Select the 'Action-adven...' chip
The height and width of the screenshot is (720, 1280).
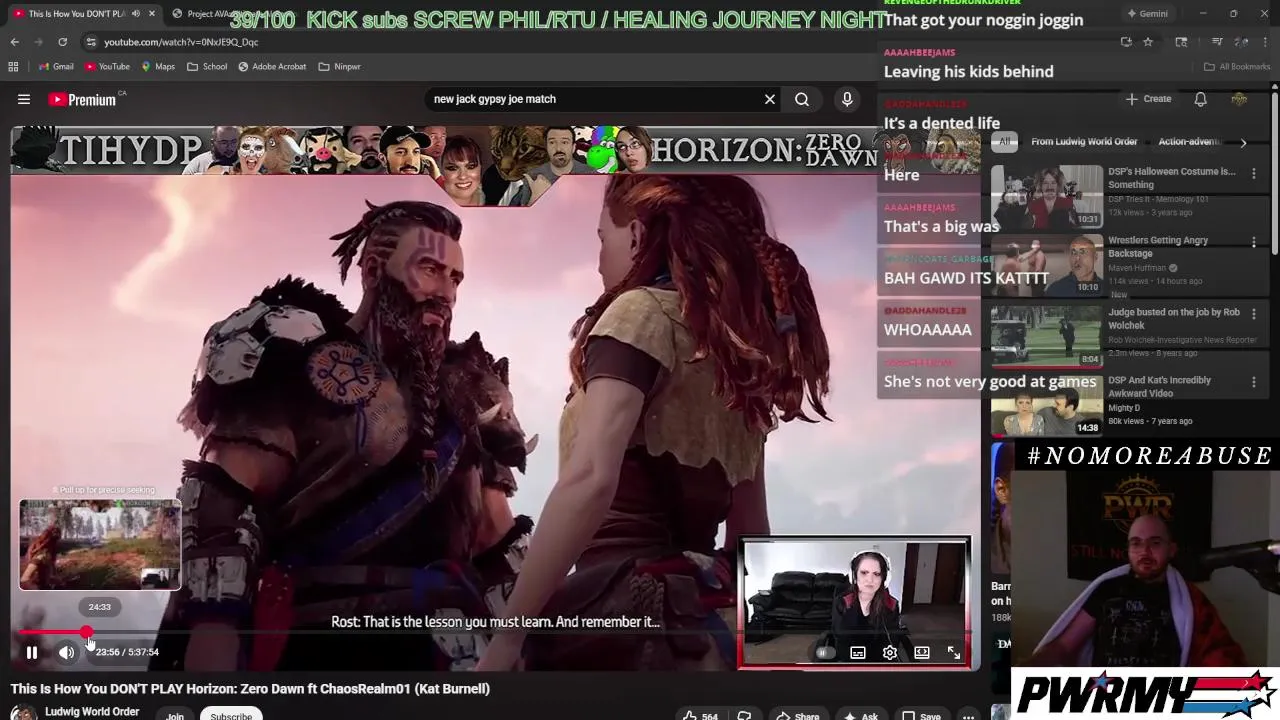1190,142
